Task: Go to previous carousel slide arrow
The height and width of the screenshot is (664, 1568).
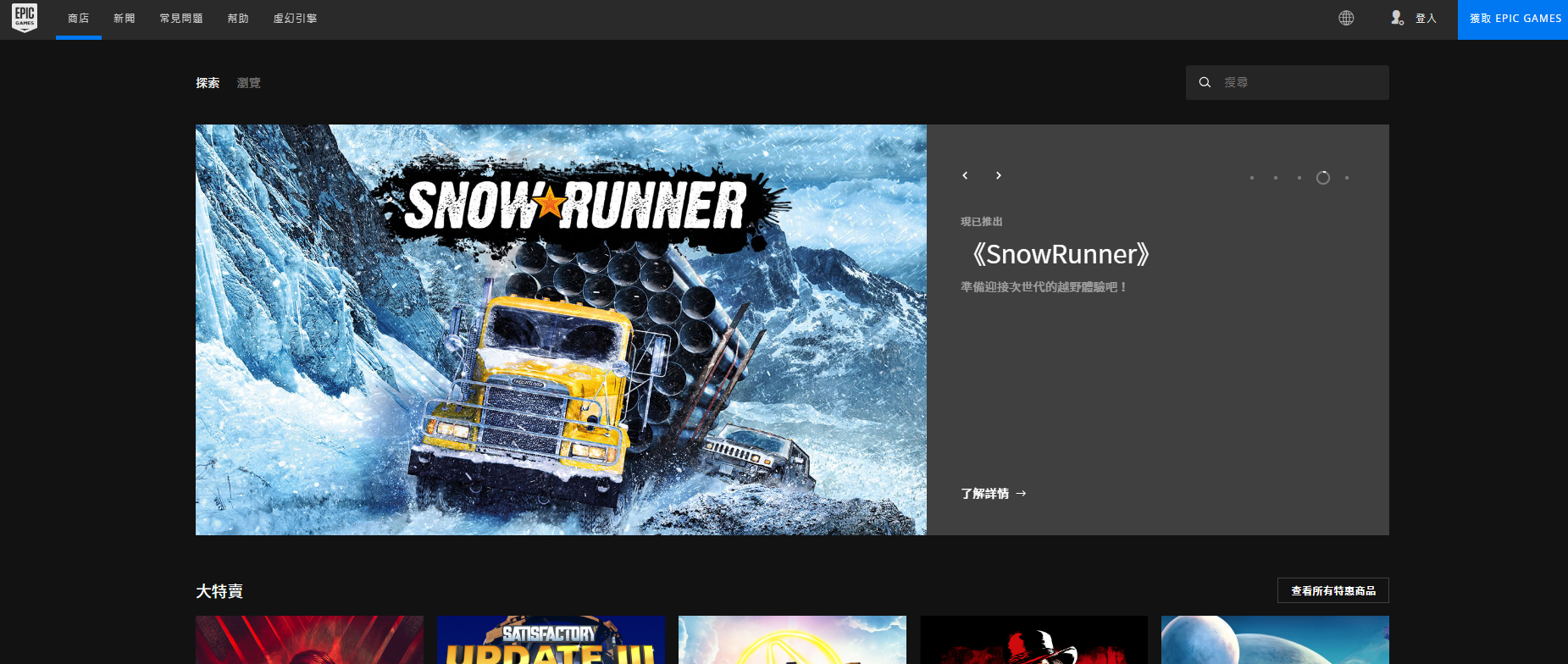Action: coord(965,175)
